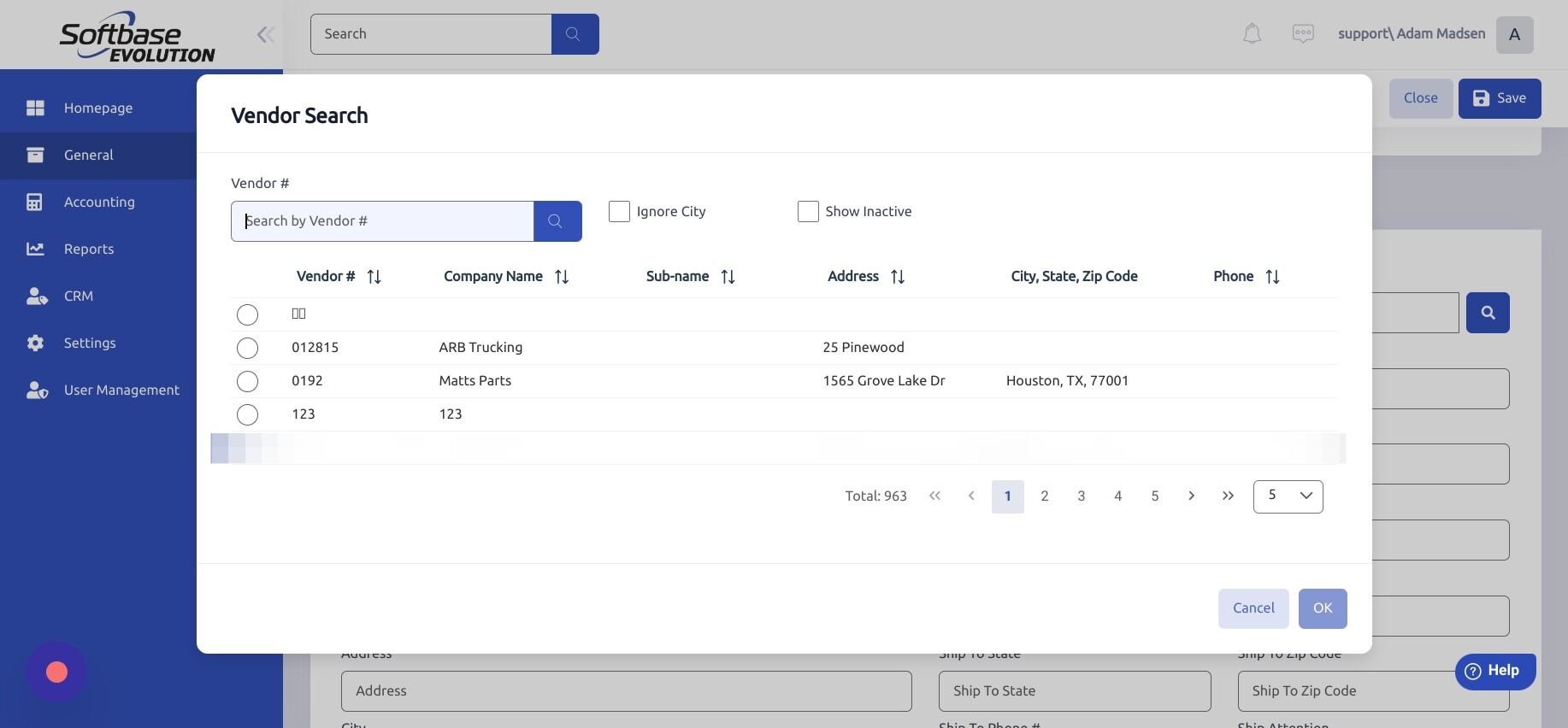
Task: Click address 1565 Grove Lake Dr
Action: coord(884,381)
